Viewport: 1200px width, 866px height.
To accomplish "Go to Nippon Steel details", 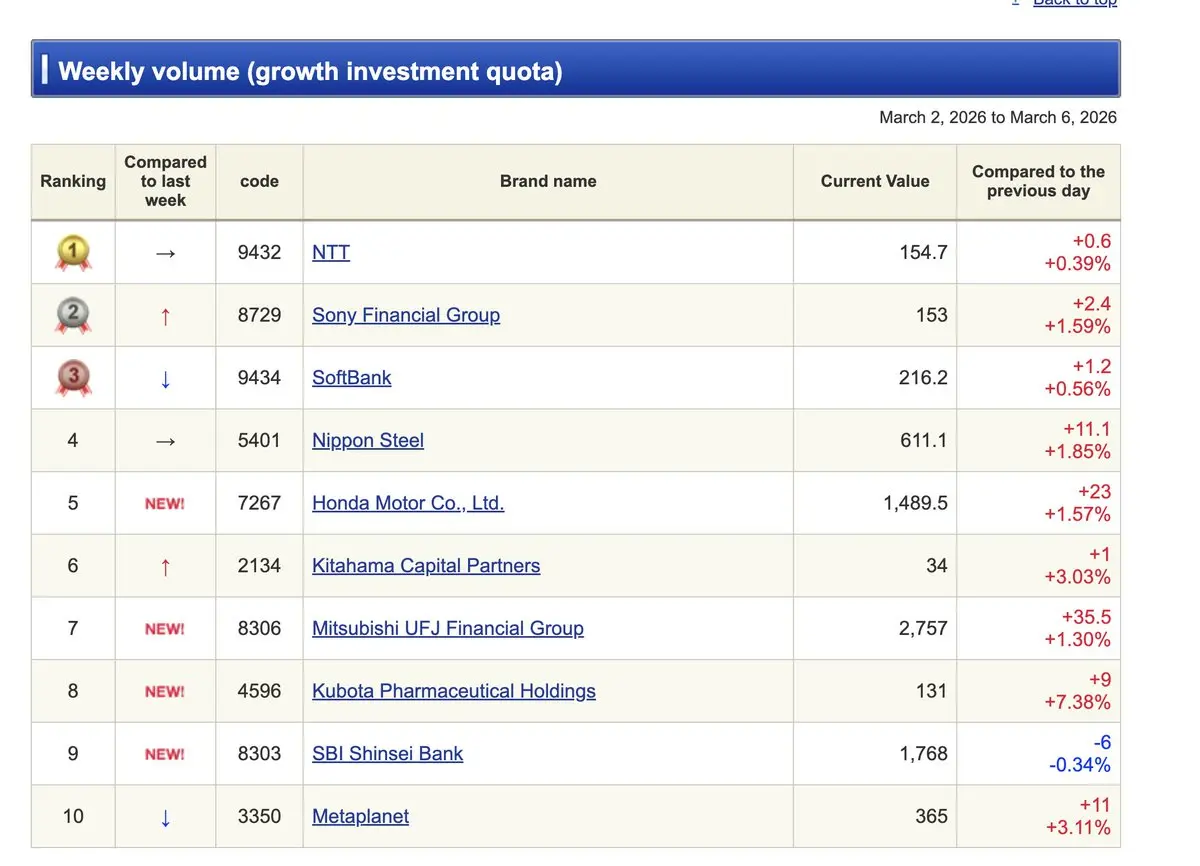I will [368, 440].
